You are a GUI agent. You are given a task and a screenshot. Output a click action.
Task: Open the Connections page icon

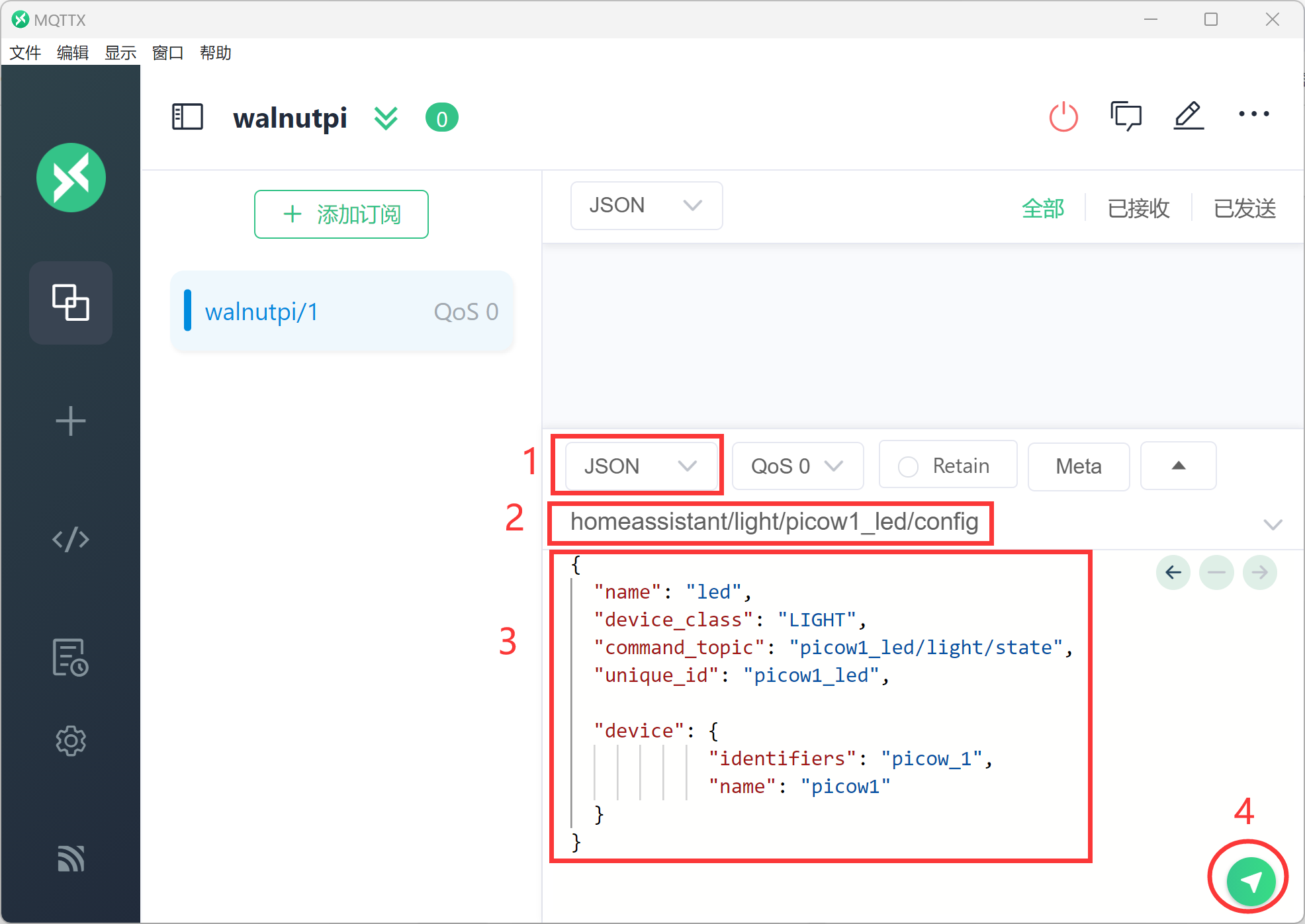[71, 303]
